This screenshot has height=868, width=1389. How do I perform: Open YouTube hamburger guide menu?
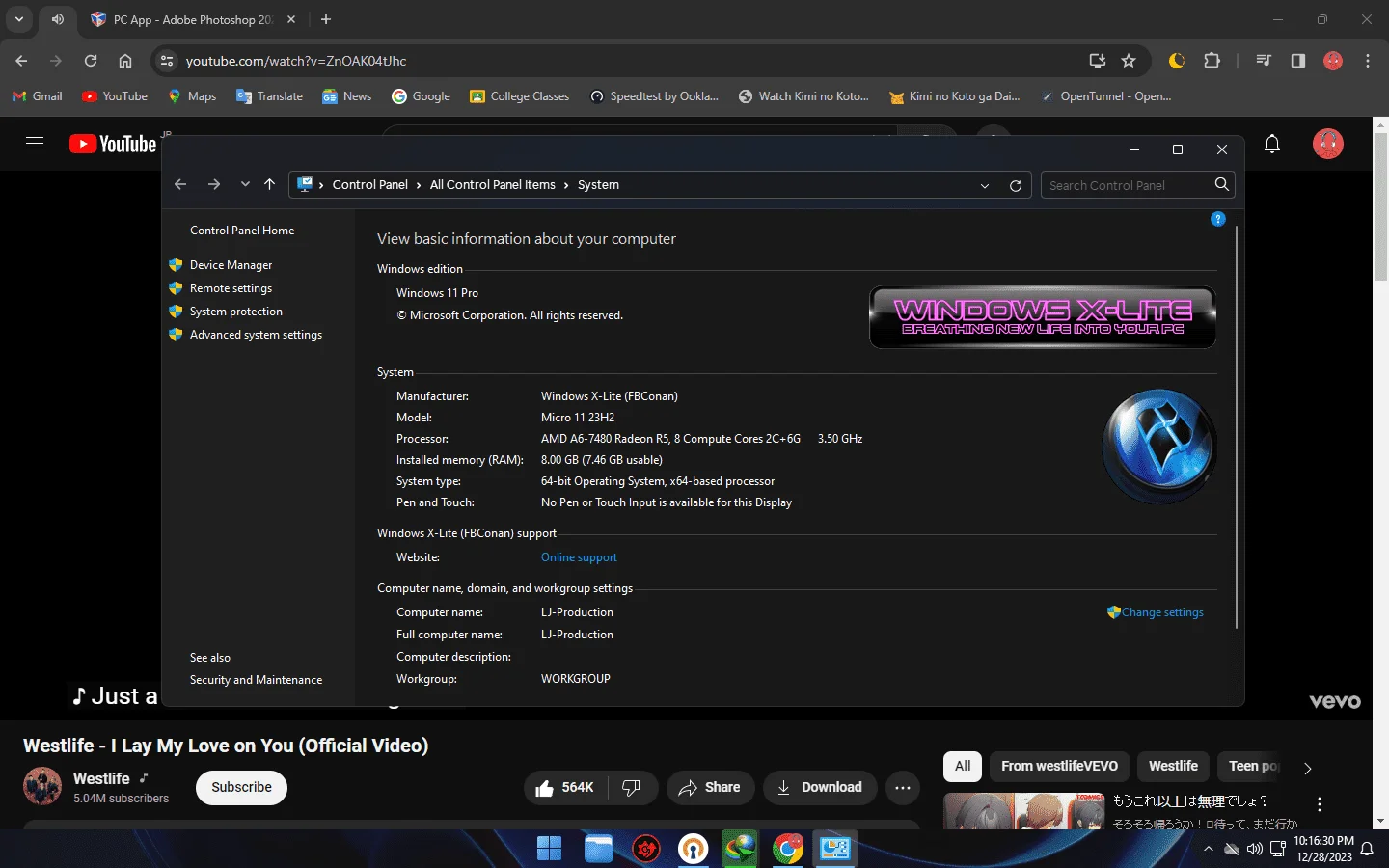35,144
